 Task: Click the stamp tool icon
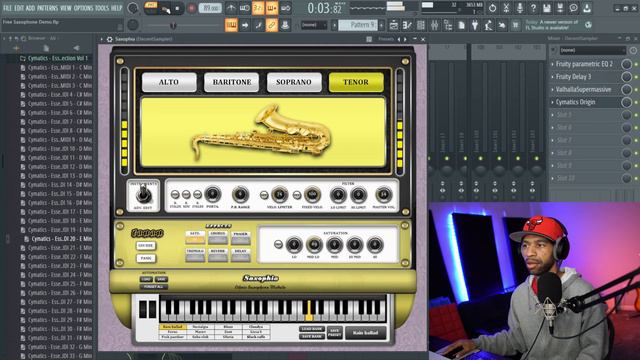click(285, 25)
